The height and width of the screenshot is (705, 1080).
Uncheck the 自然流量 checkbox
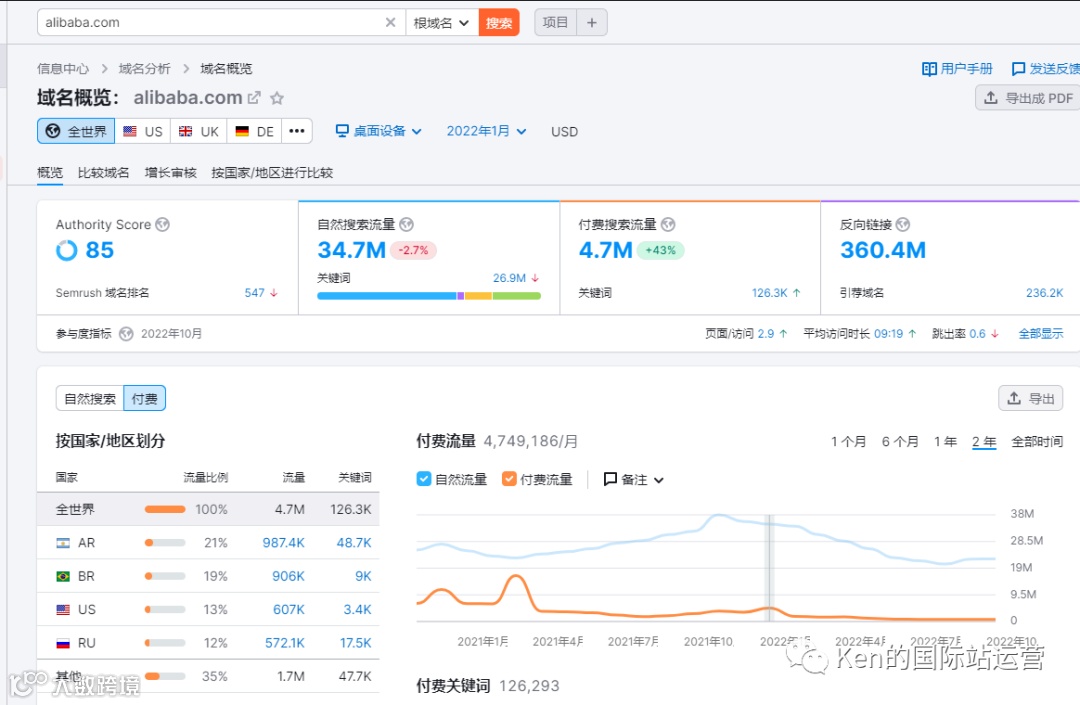tap(424, 479)
